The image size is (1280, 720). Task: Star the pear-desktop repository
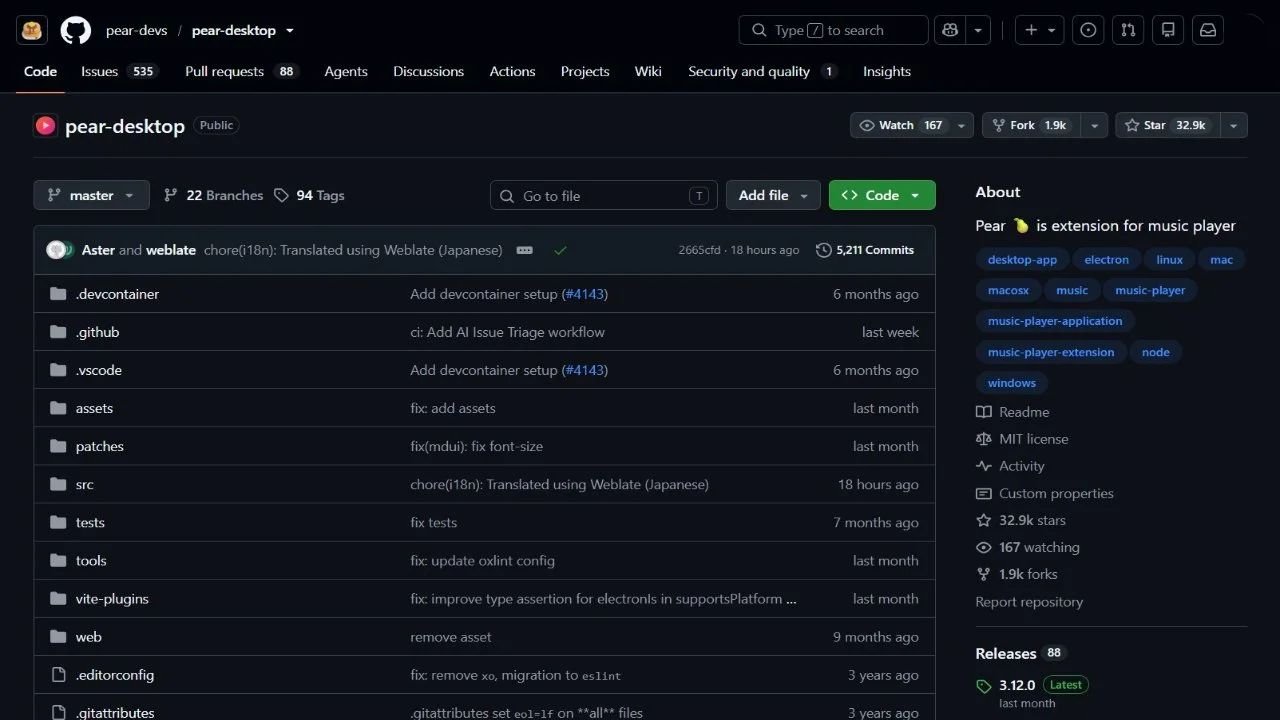point(1168,125)
